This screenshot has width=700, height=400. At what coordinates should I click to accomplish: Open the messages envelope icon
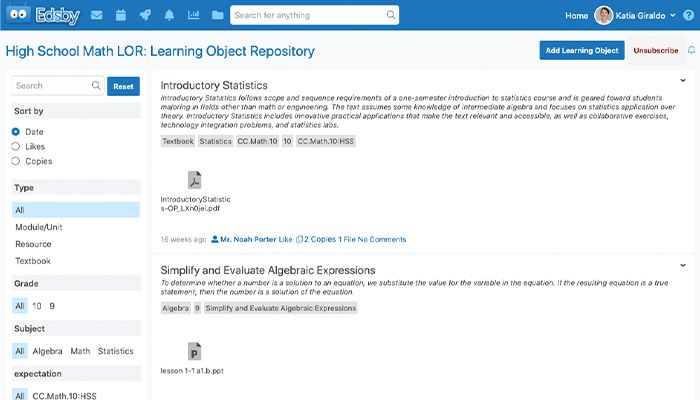click(x=97, y=16)
